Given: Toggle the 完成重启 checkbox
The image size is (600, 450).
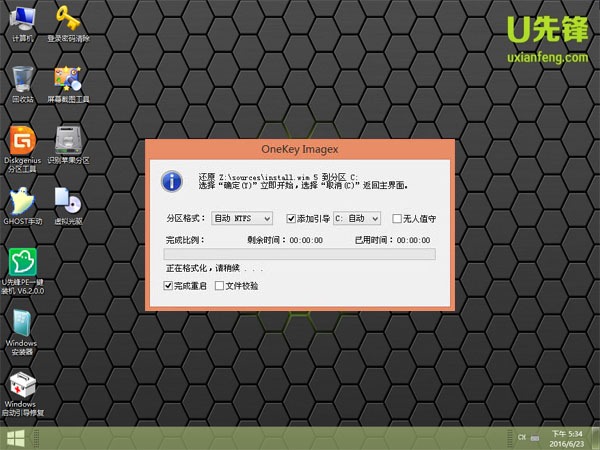Looking at the screenshot, I should tap(168, 285).
